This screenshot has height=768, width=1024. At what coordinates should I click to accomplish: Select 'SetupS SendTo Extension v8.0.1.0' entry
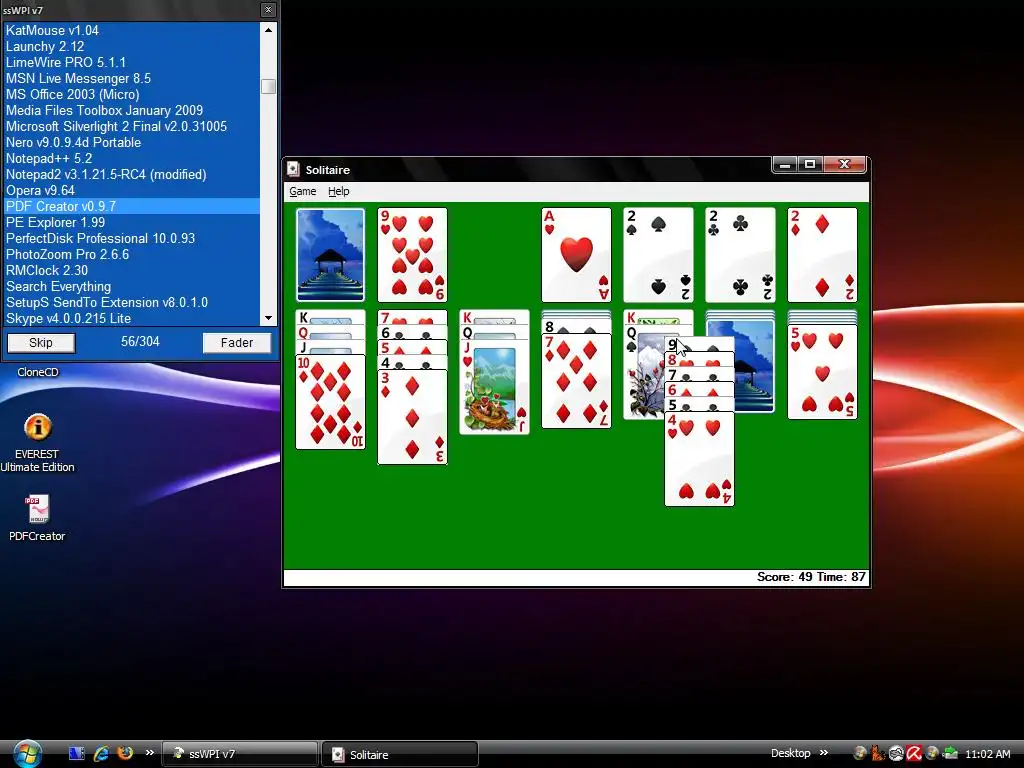tap(132, 302)
